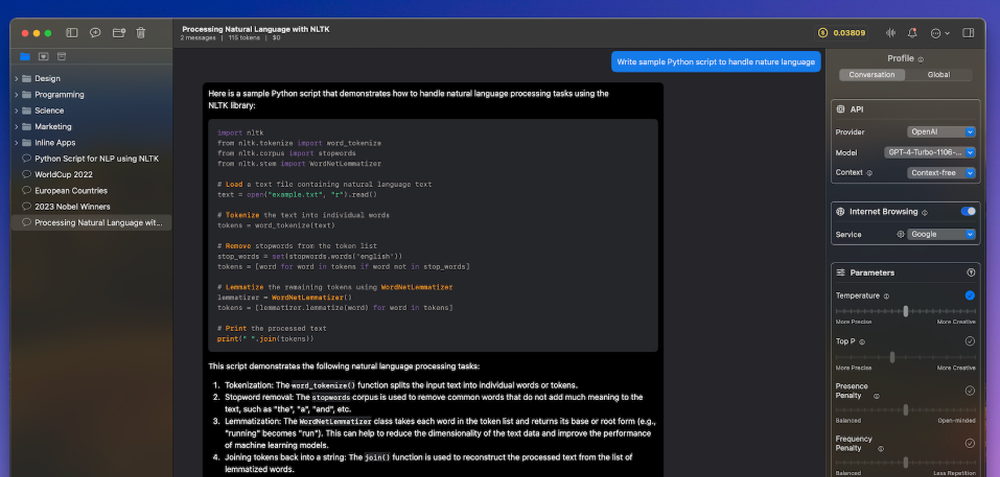Click the Python code block in response
This screenshot has height=477, width=1000.
(x=433, y=235)
